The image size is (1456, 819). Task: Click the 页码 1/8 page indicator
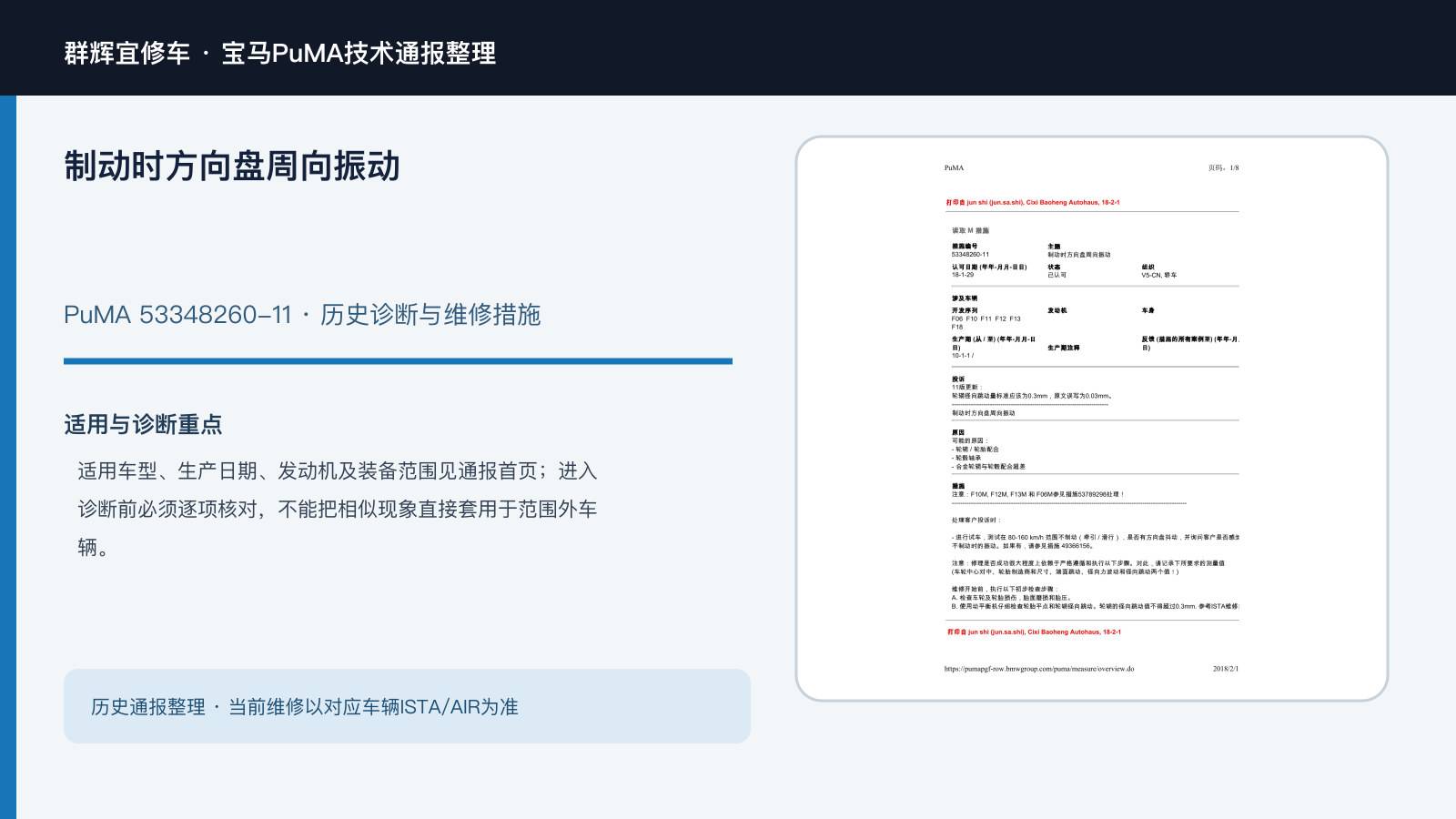[1223, 168]
